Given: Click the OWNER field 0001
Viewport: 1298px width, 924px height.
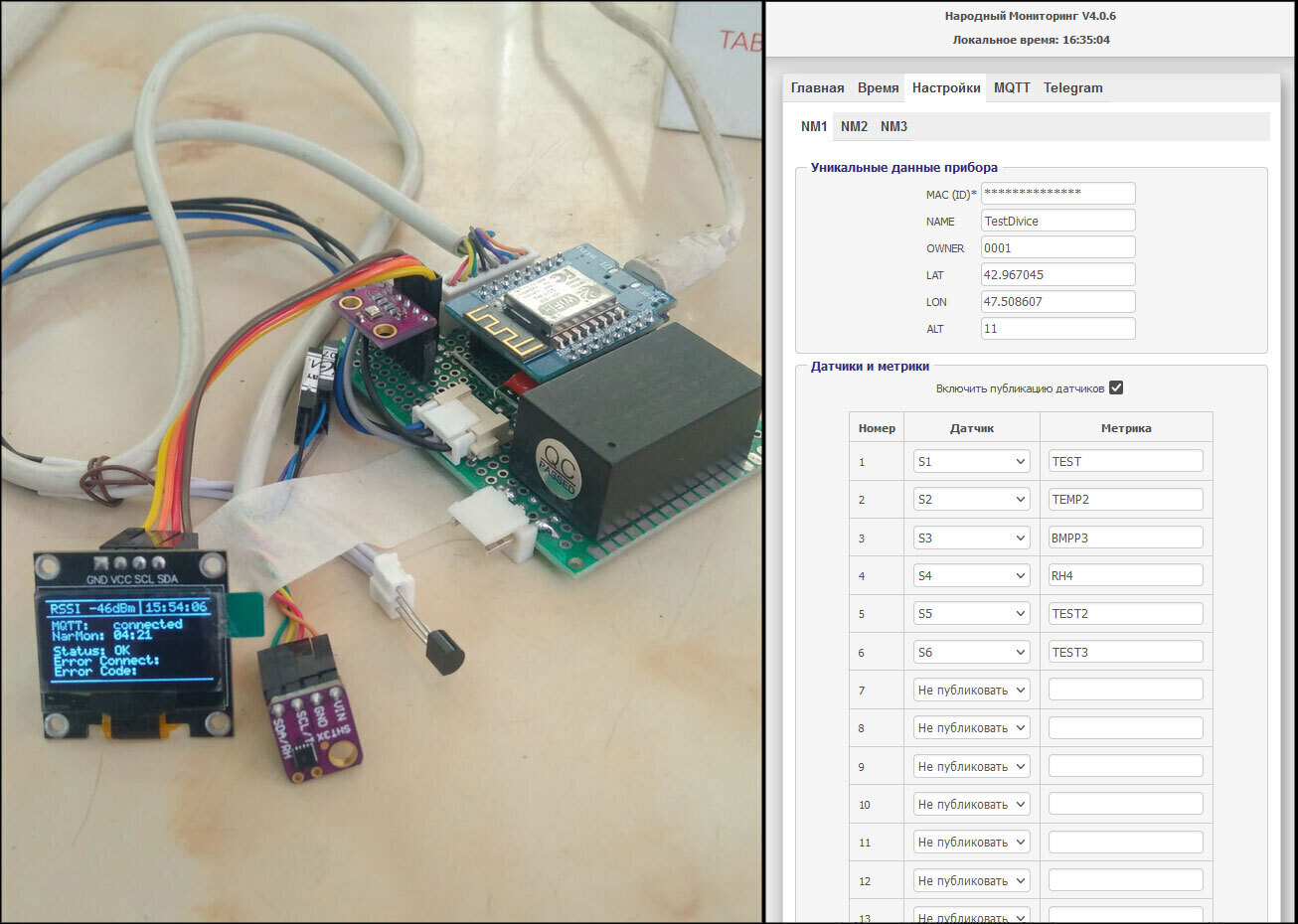Looking at the screenshot, I should click(1057, 247).
